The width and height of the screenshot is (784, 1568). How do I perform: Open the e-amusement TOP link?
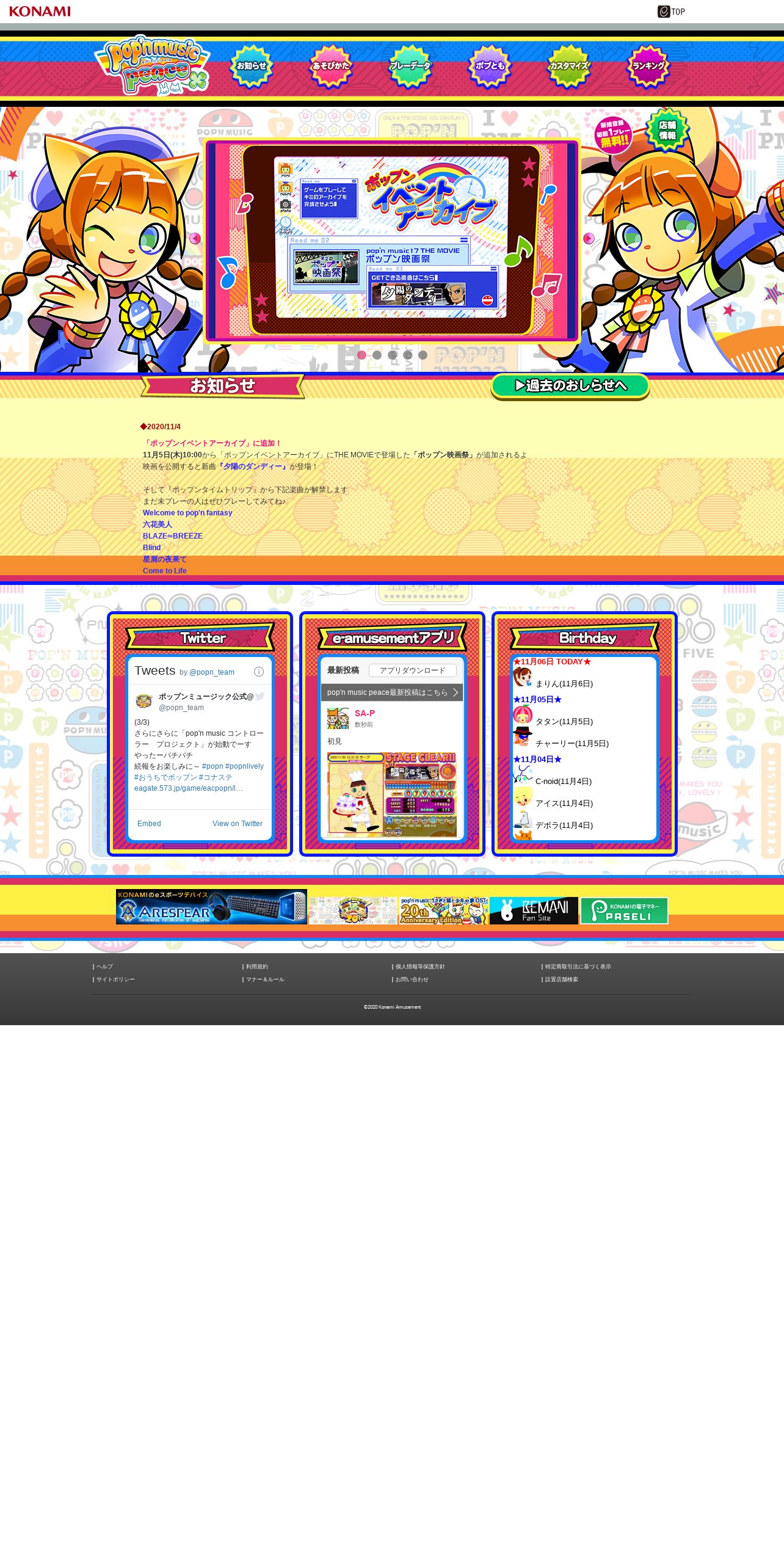(x=671, y=12)
